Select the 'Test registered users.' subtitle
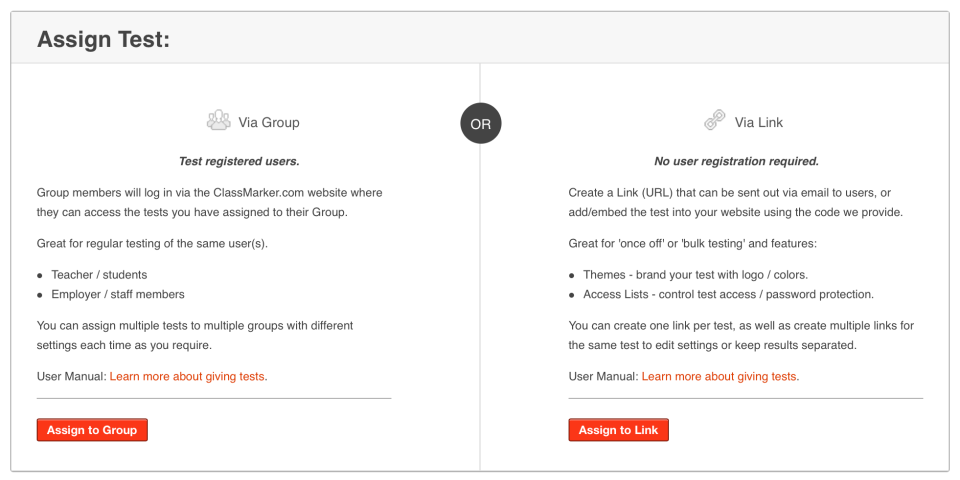 point(239,161)
